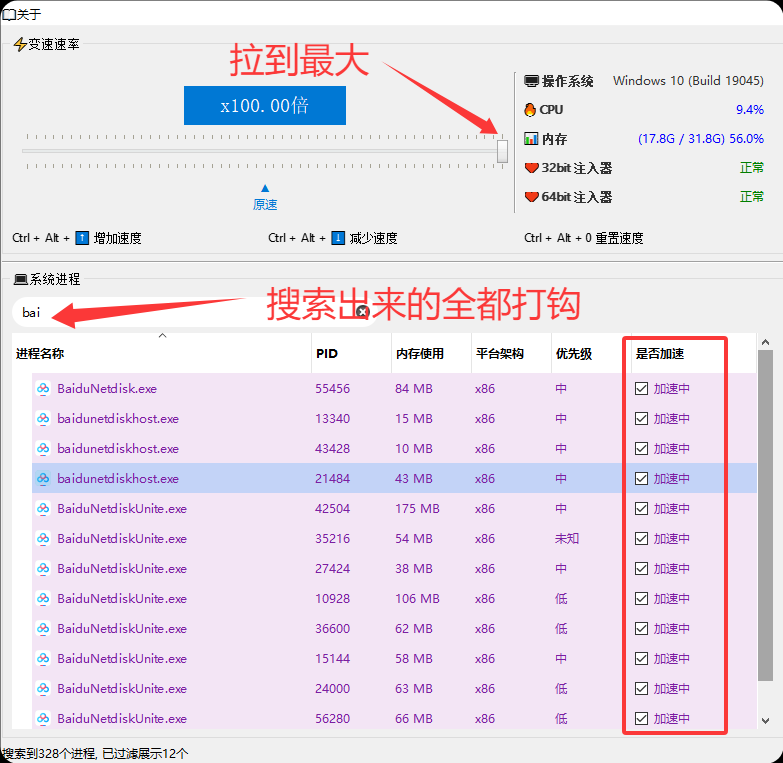The height and width of the screenshot is (763, 783).
Task: Click the scrollbar up arrow of process list
Action: (765, 342)
